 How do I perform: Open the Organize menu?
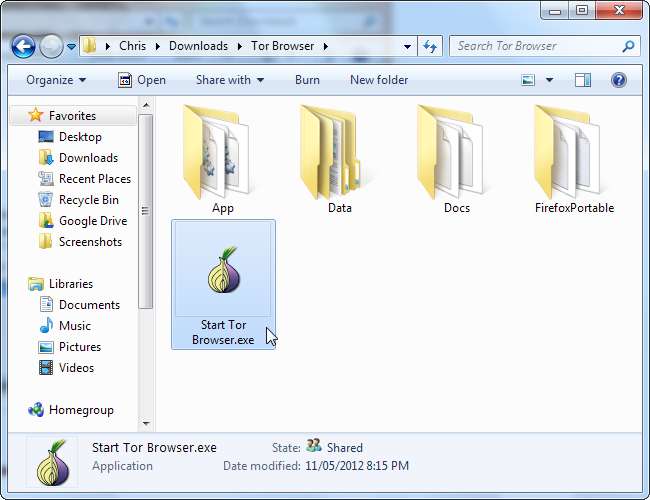(56, 80)
